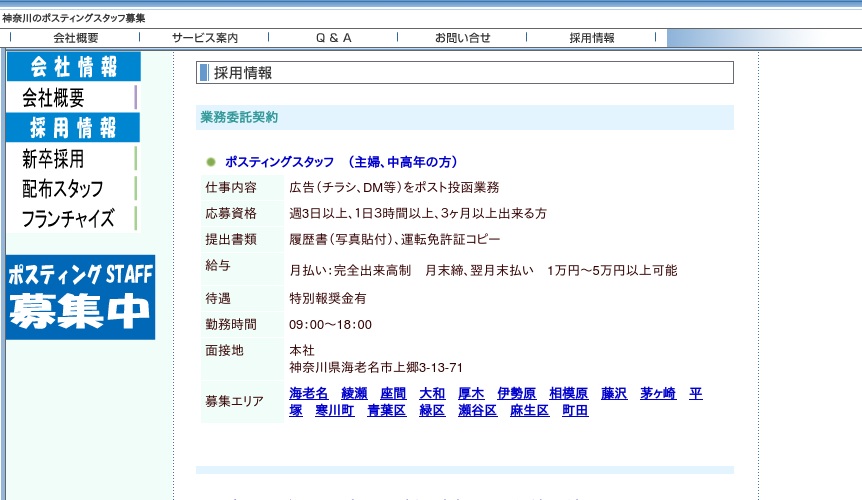Image resolution: width=862 pixels, height=500 pixels.
Task: Click the ポスティングSTAFF 募集中 banner
Action: (x=81, y=297)
